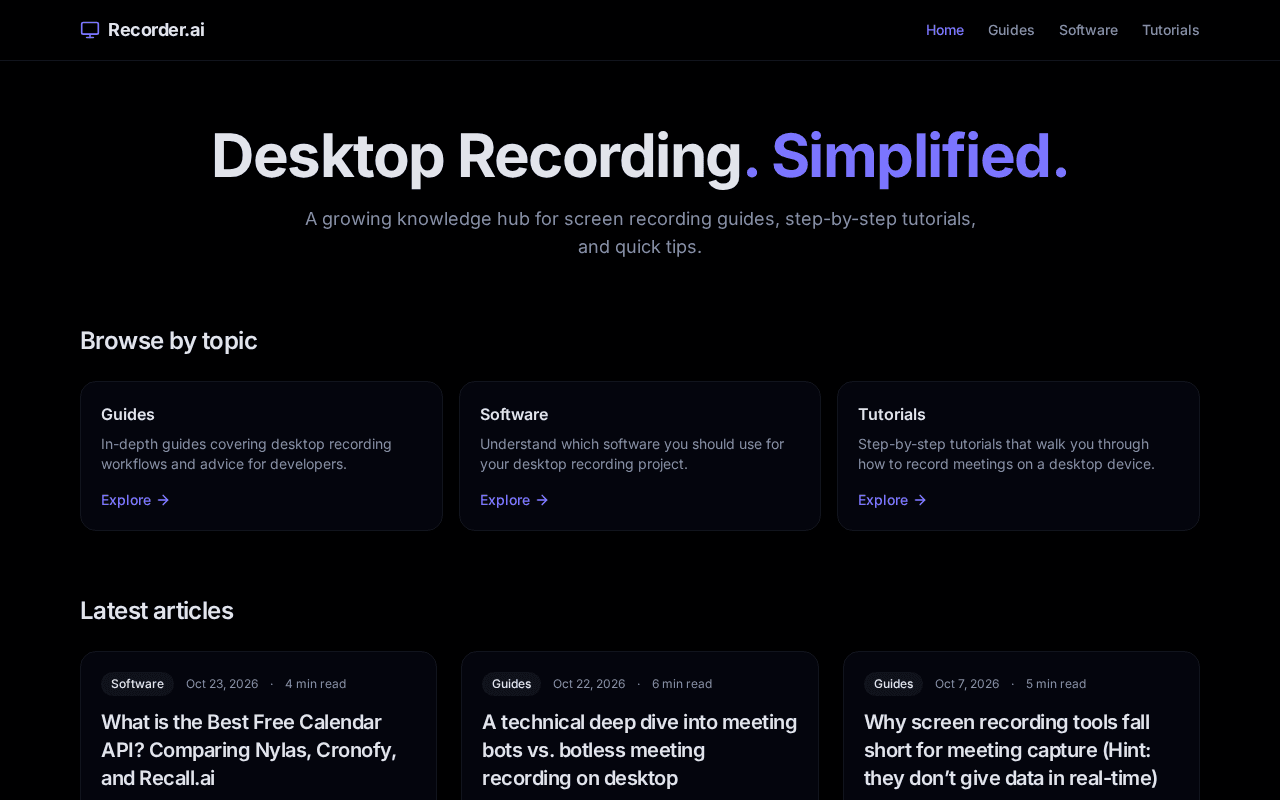The width and height of the screenshot is (1280, 800).
Task: Click the Latest articles heading
Action: click(x=157, y=611)
